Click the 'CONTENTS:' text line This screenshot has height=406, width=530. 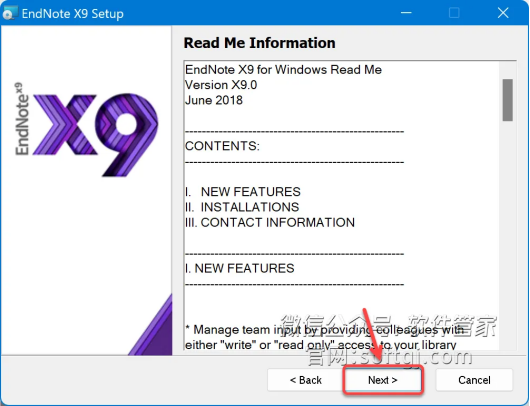click(222, 146)
